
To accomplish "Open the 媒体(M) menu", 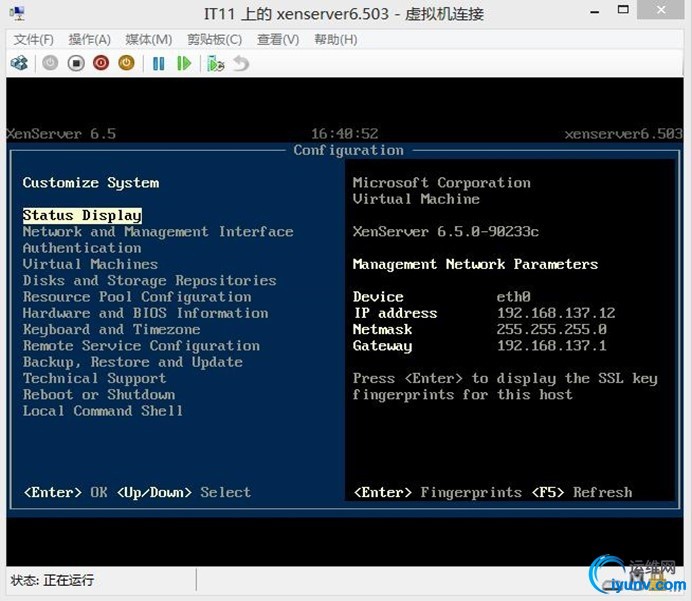I will [149, 40].
